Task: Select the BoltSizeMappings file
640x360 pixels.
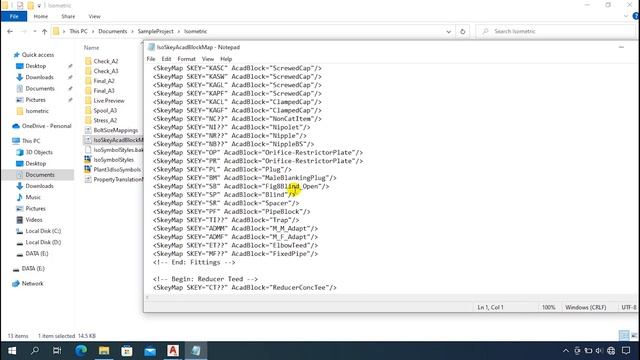Action: click(x=116, y=130)
